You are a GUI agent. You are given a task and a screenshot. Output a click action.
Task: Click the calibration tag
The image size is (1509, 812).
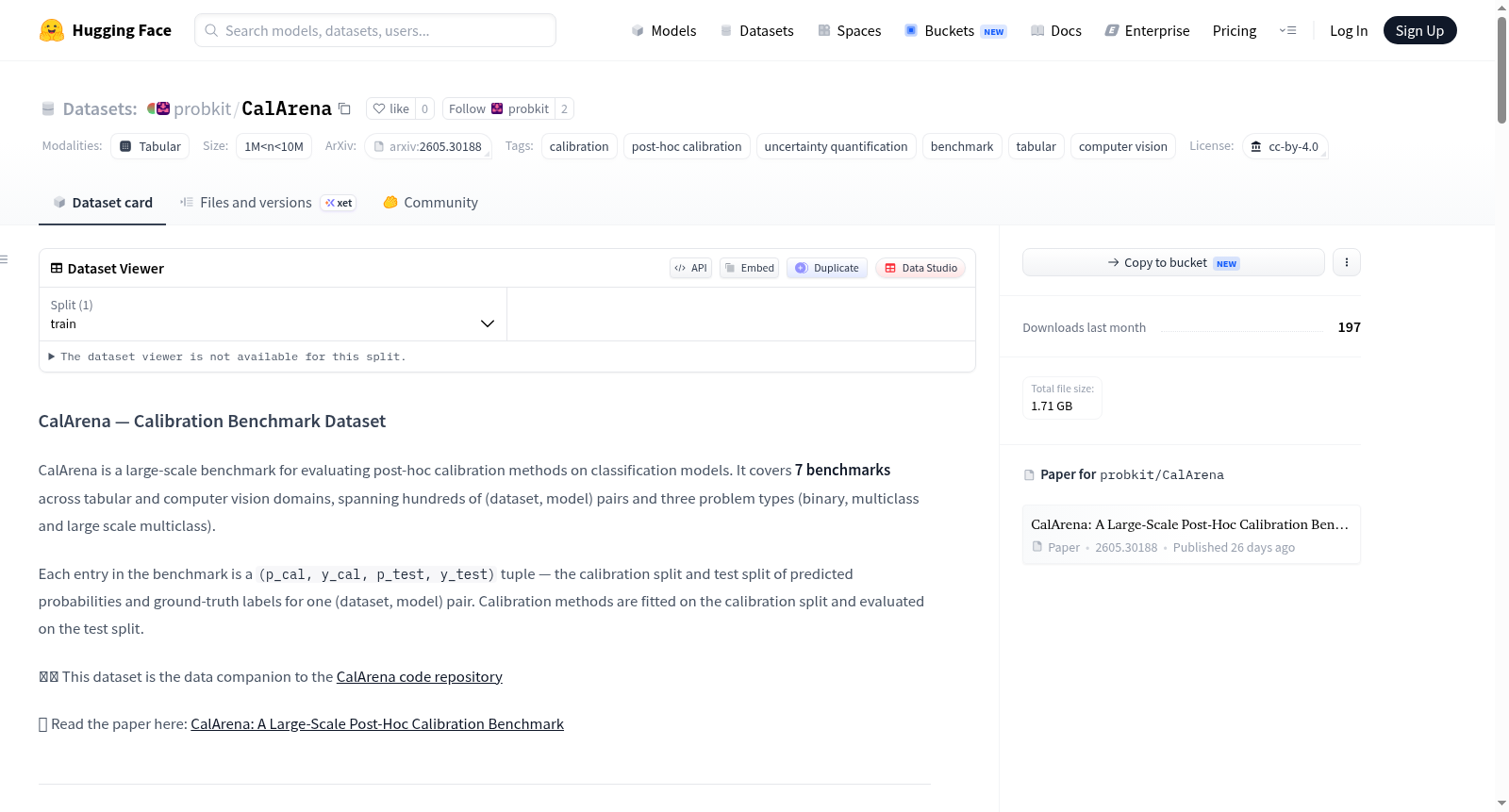pyautogui.click(x=579, y=146)
